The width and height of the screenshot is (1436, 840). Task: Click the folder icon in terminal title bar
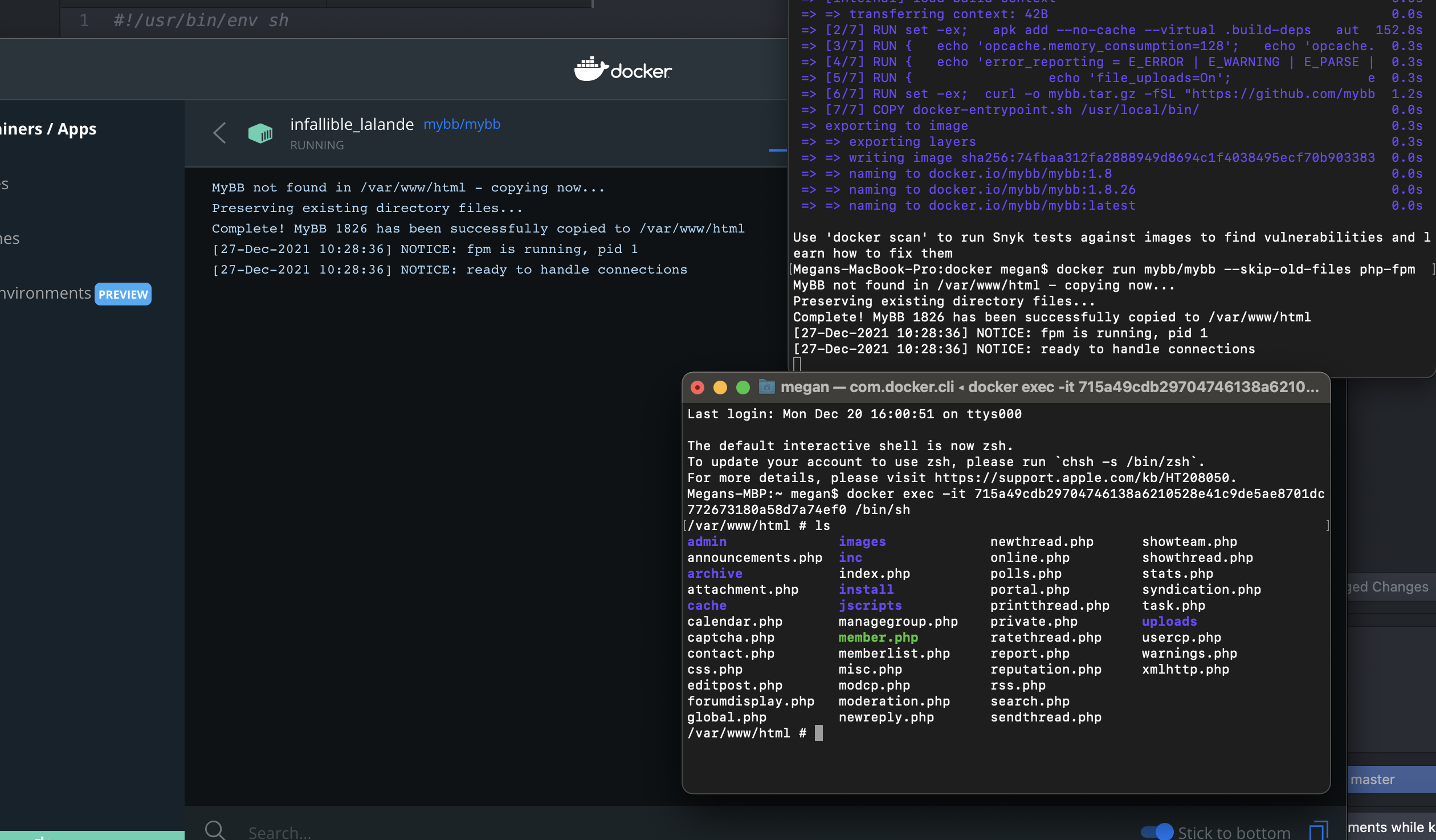[x=766, y=388]
